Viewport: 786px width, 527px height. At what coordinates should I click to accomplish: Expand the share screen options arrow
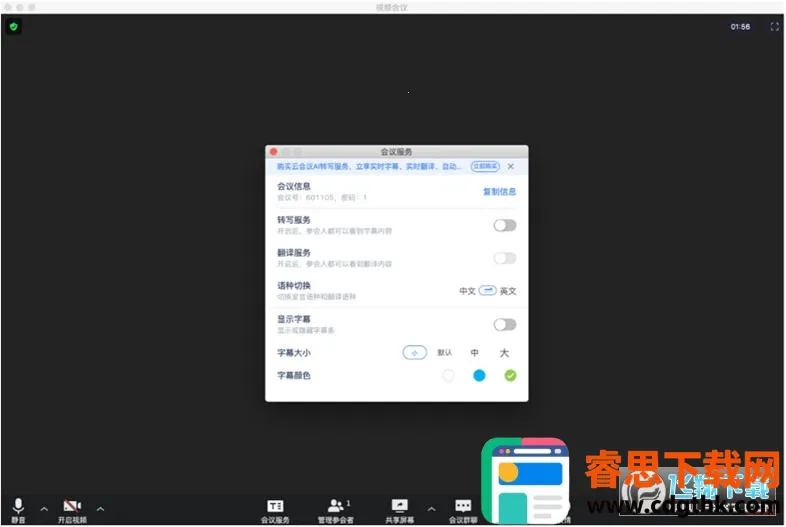[431, 508]
